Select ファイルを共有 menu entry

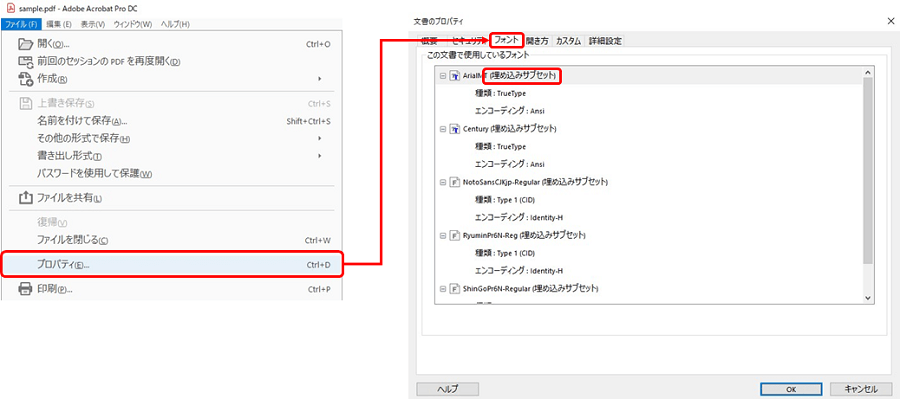pos(172,198)
